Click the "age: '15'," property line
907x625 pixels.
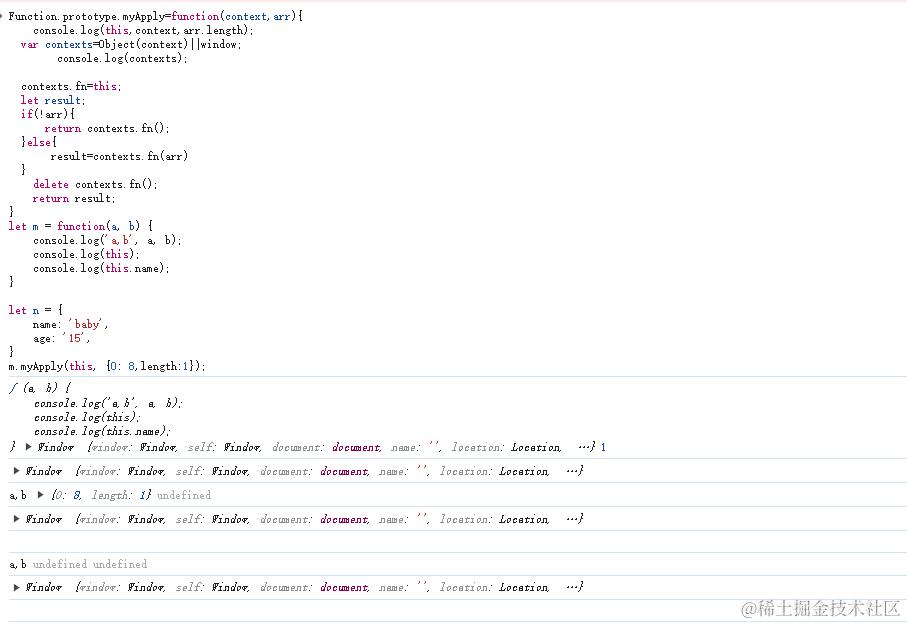tap(61, 339)
